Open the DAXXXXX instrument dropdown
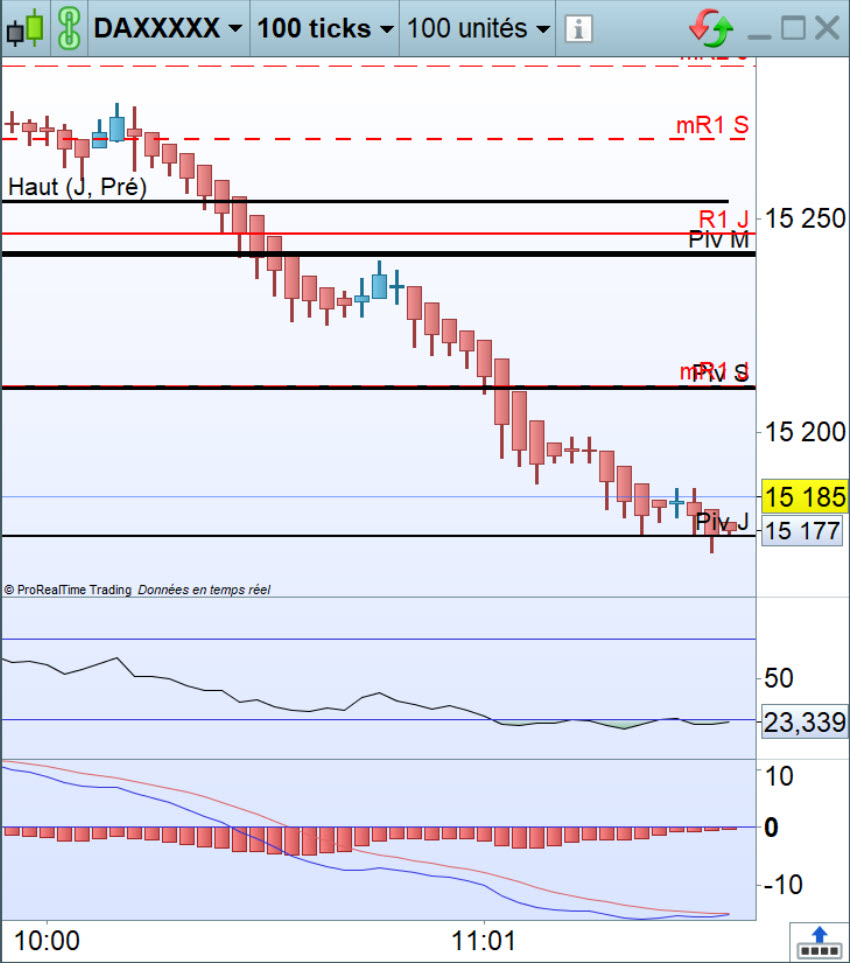The height and width of the screenshot is (963, 850). click(168, 28)
